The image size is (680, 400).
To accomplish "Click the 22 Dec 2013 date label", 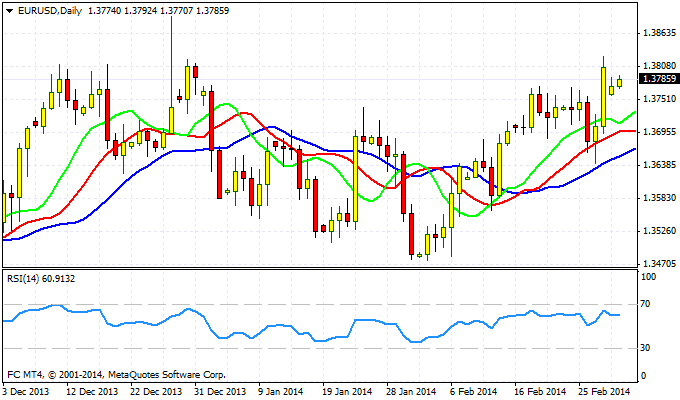I will (x=156, y=392).
